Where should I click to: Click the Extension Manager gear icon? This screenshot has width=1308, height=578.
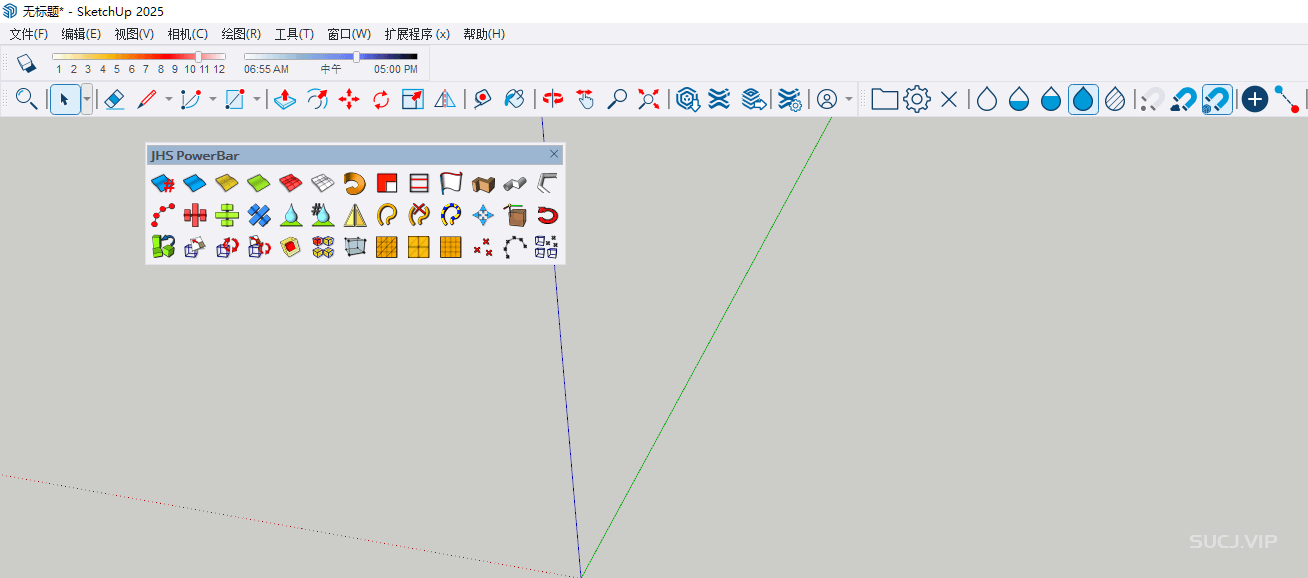tap(789, 99)
